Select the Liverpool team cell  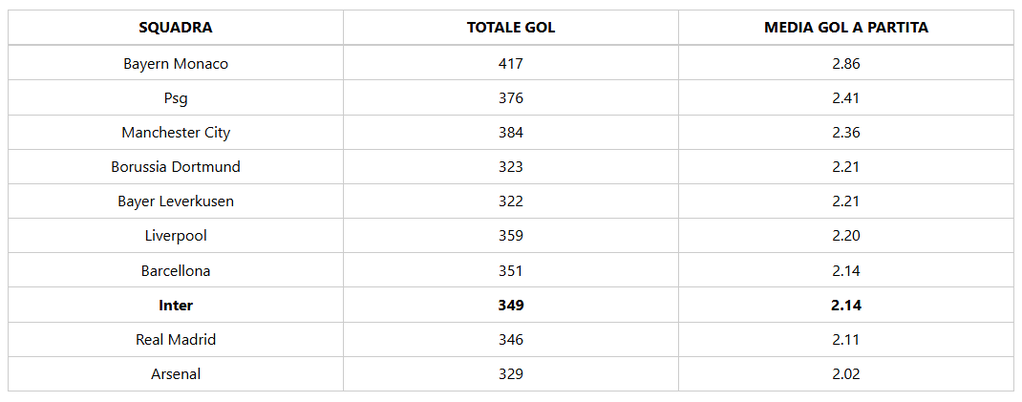[x=175, y=236]
